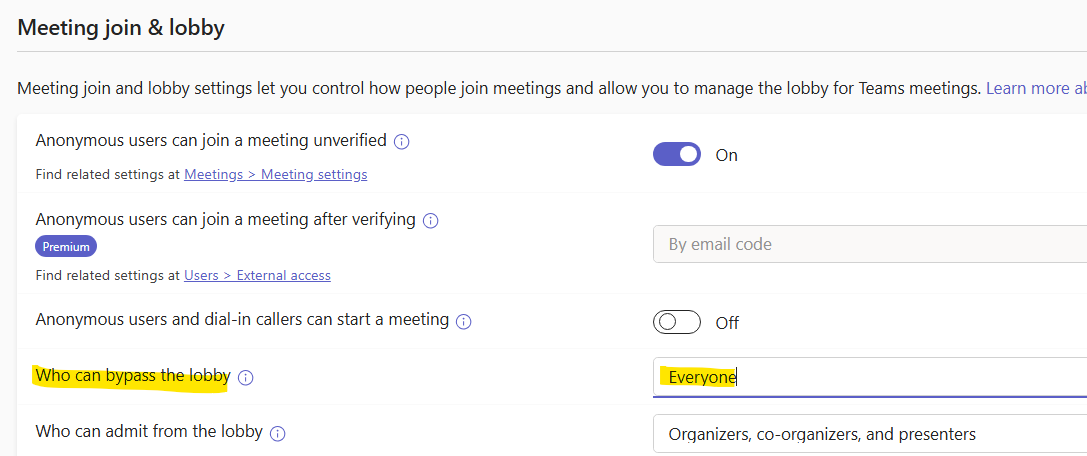
Task: Click the 'Meeting join & lobby' heading
Action: (121, 28)
